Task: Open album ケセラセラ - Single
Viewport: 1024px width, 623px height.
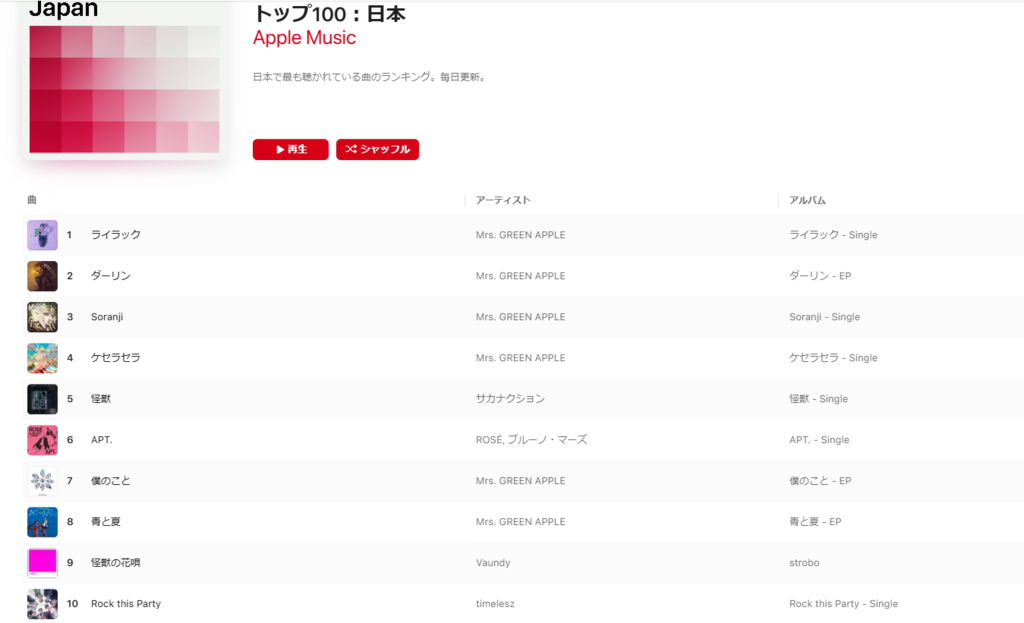Action: [x=833, y=358]
